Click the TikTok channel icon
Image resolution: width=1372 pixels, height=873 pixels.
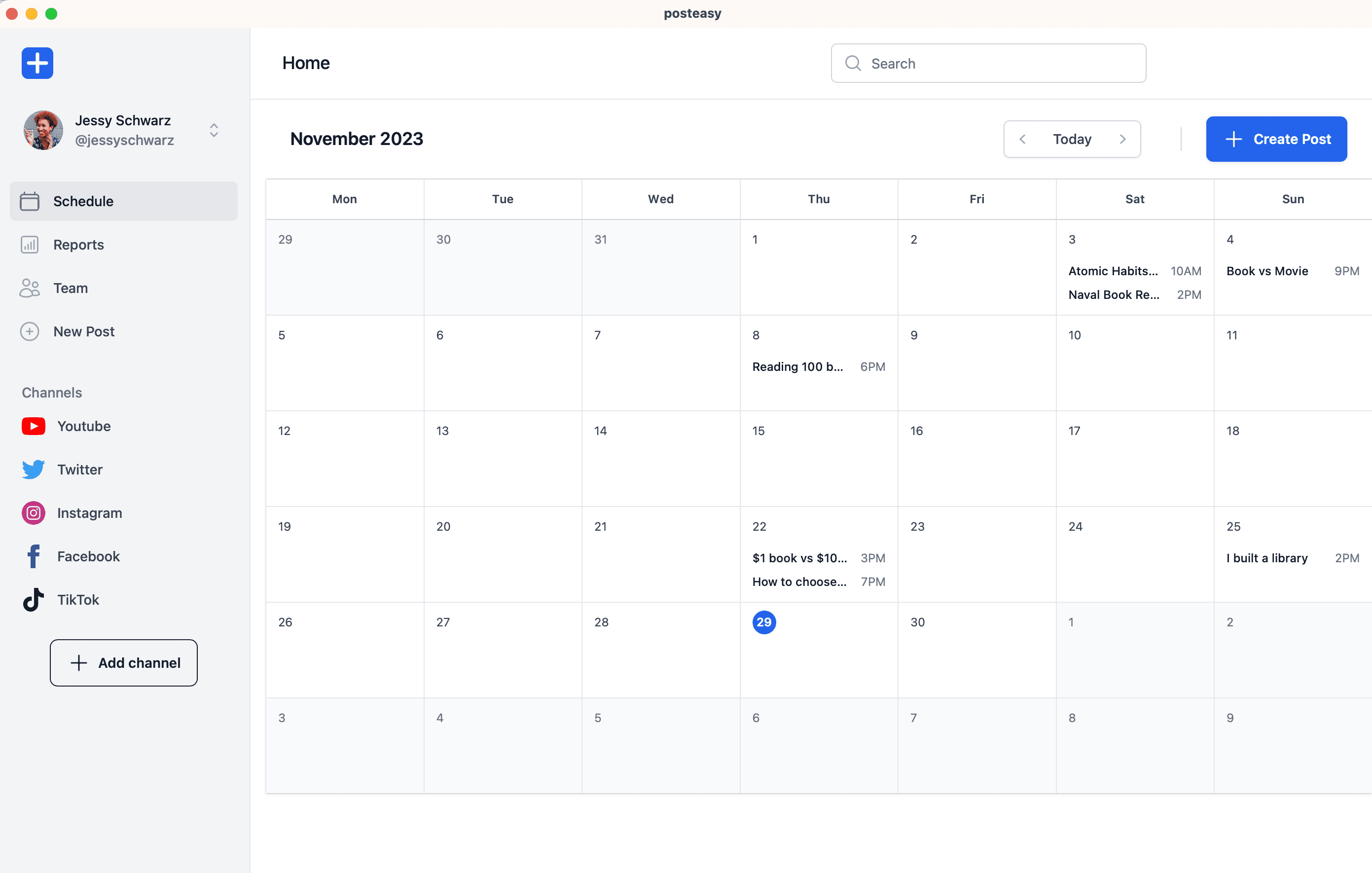pyautogui.click(x=34, y=599)
